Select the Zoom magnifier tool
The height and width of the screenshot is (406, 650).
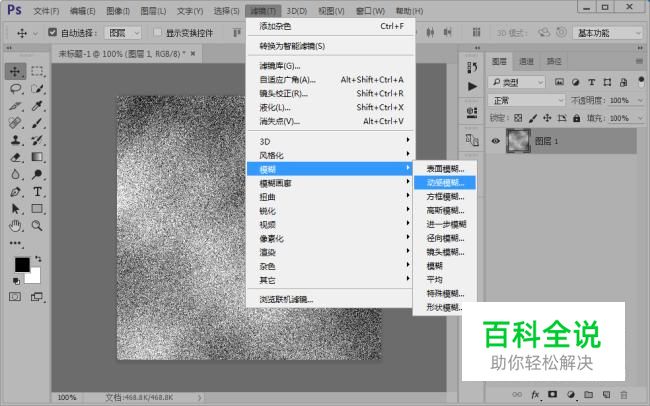point(37,226)
